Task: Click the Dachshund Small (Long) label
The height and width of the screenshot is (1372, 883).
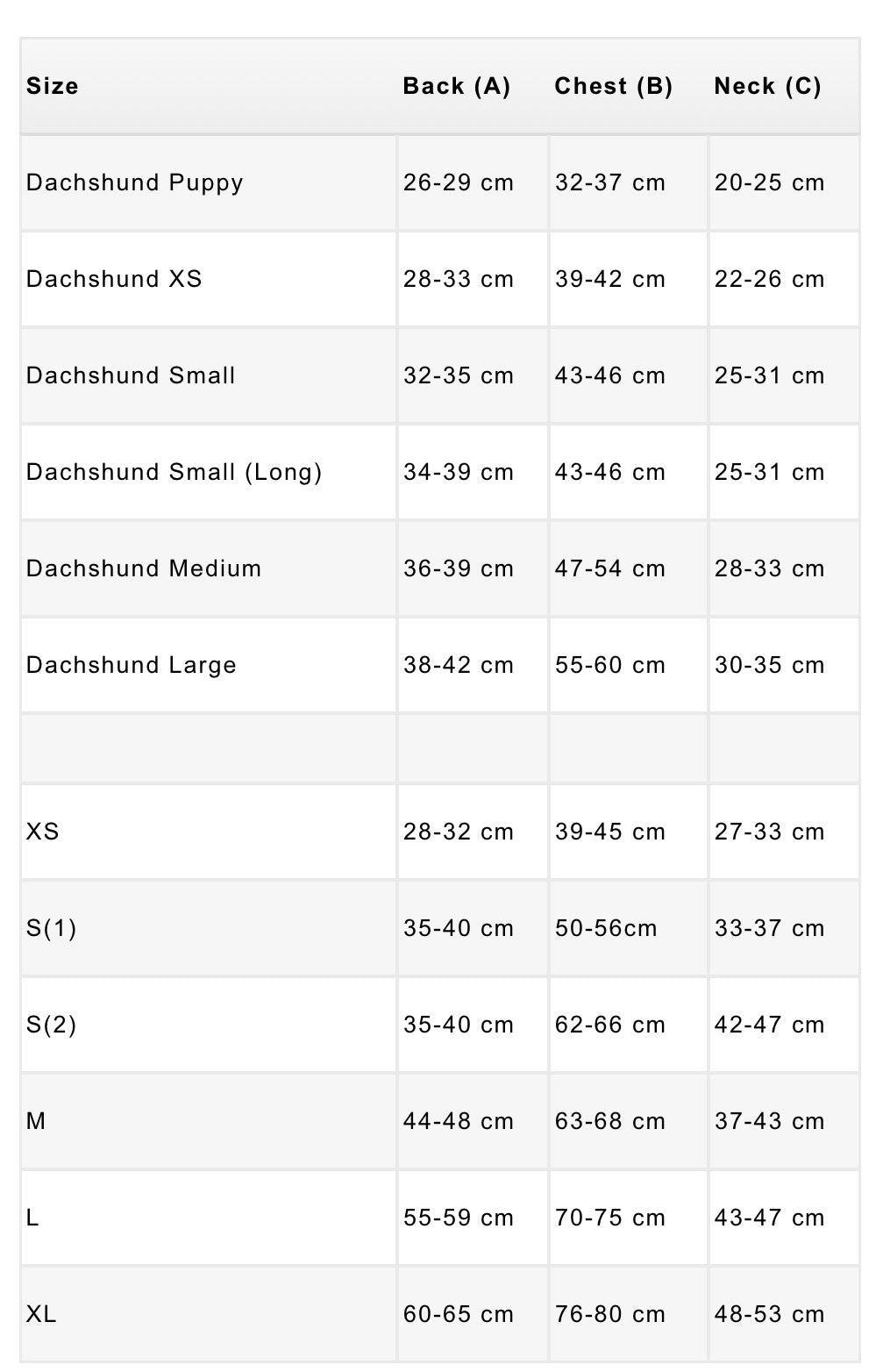Action: (174, 472)
